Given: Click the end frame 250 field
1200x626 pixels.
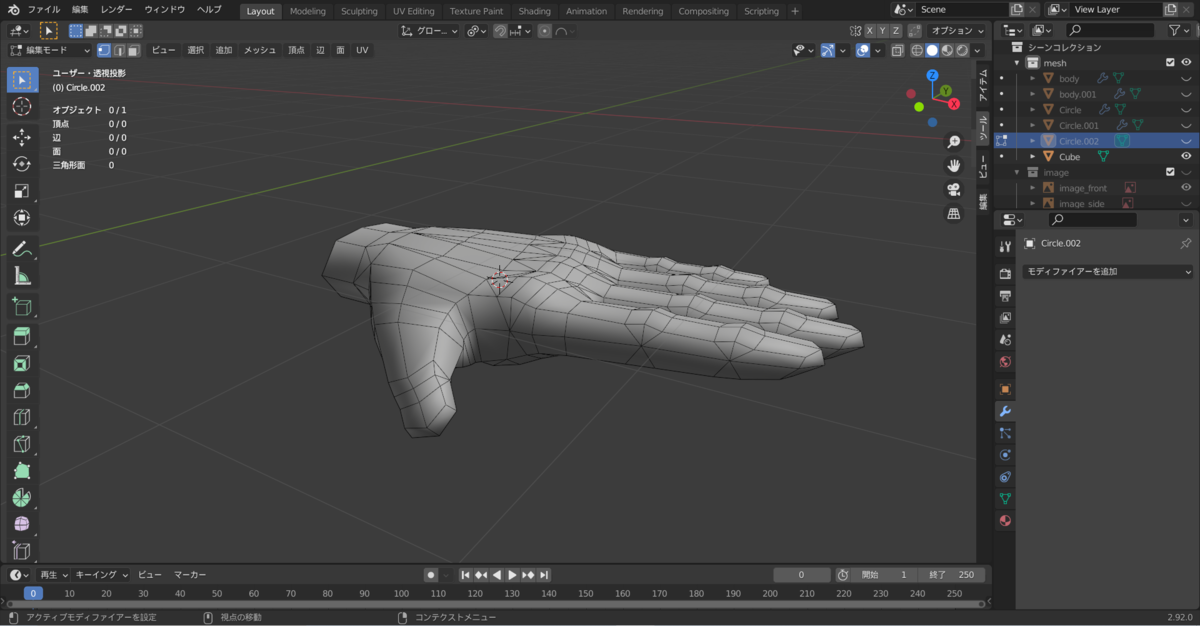Looking at the screenshot, I should pyautogui.click(x=950, y=575).
